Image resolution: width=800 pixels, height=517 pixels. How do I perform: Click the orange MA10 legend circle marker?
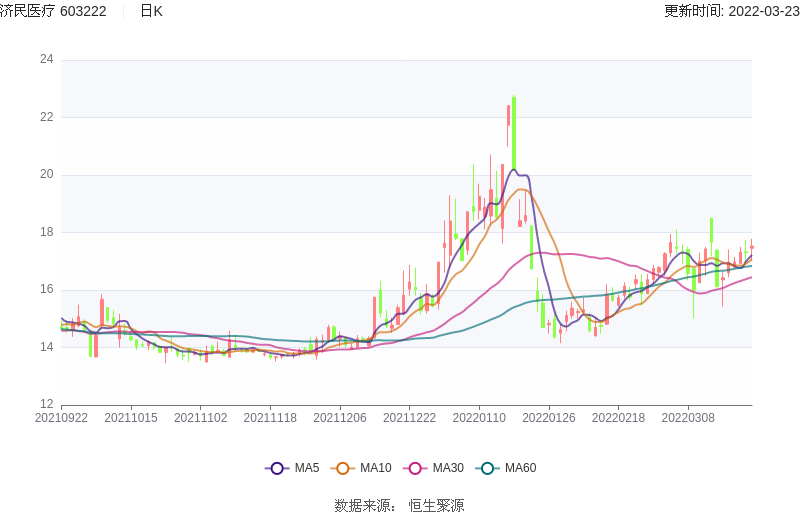343,468
